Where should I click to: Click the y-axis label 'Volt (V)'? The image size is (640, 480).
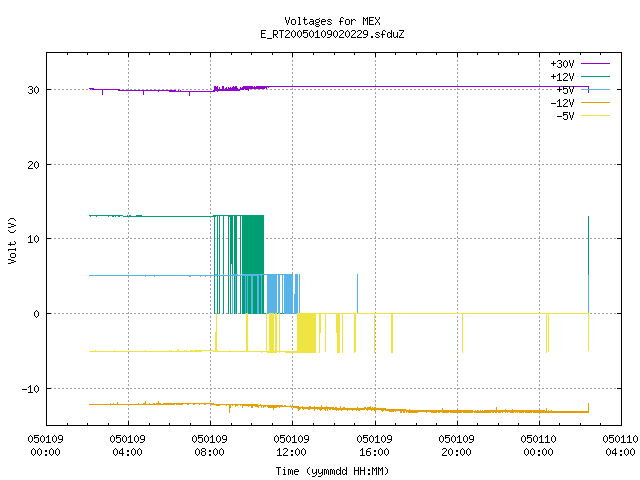pyautogui.click(x=12, y=240)
